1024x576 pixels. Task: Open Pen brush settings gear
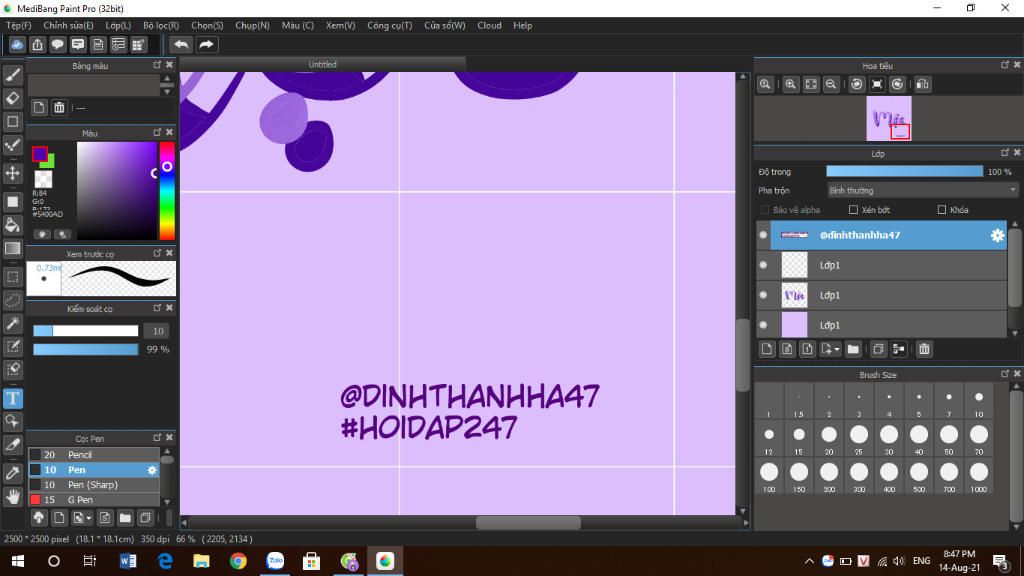(x=152, y=470)
